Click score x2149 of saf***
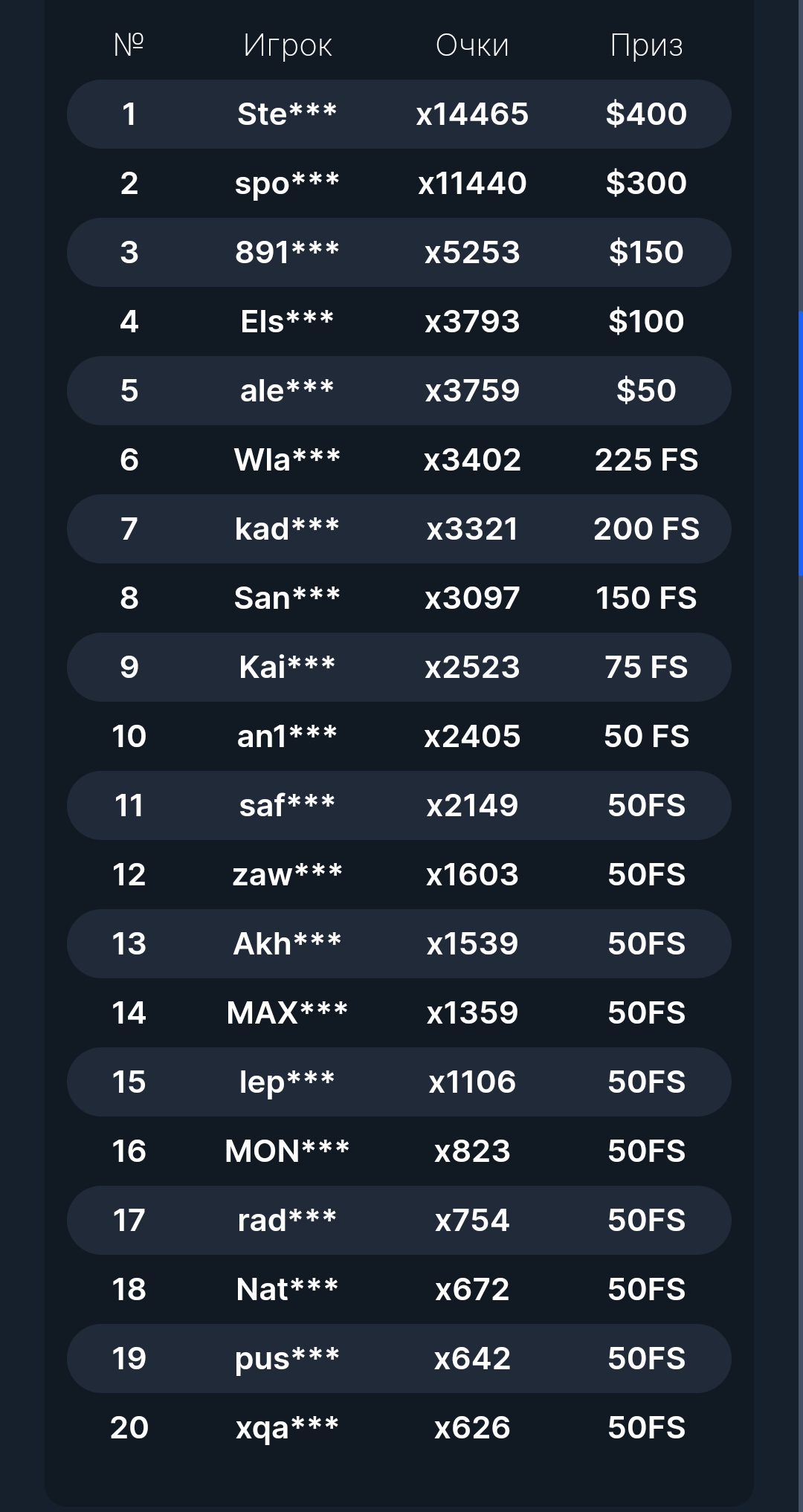 472,806
